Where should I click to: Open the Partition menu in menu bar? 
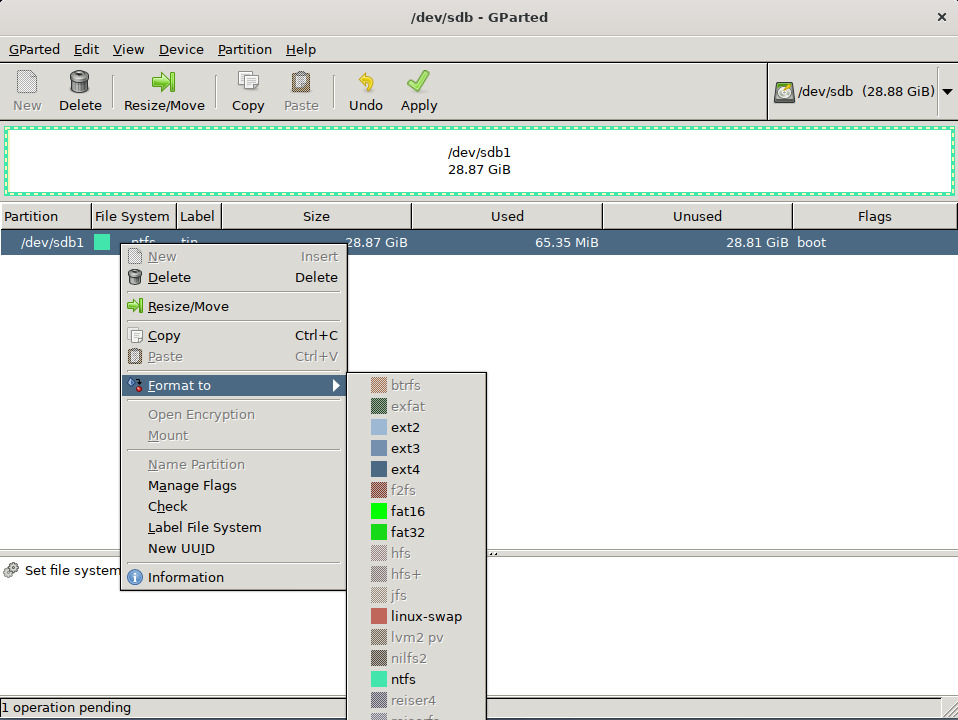pos(244,49)
